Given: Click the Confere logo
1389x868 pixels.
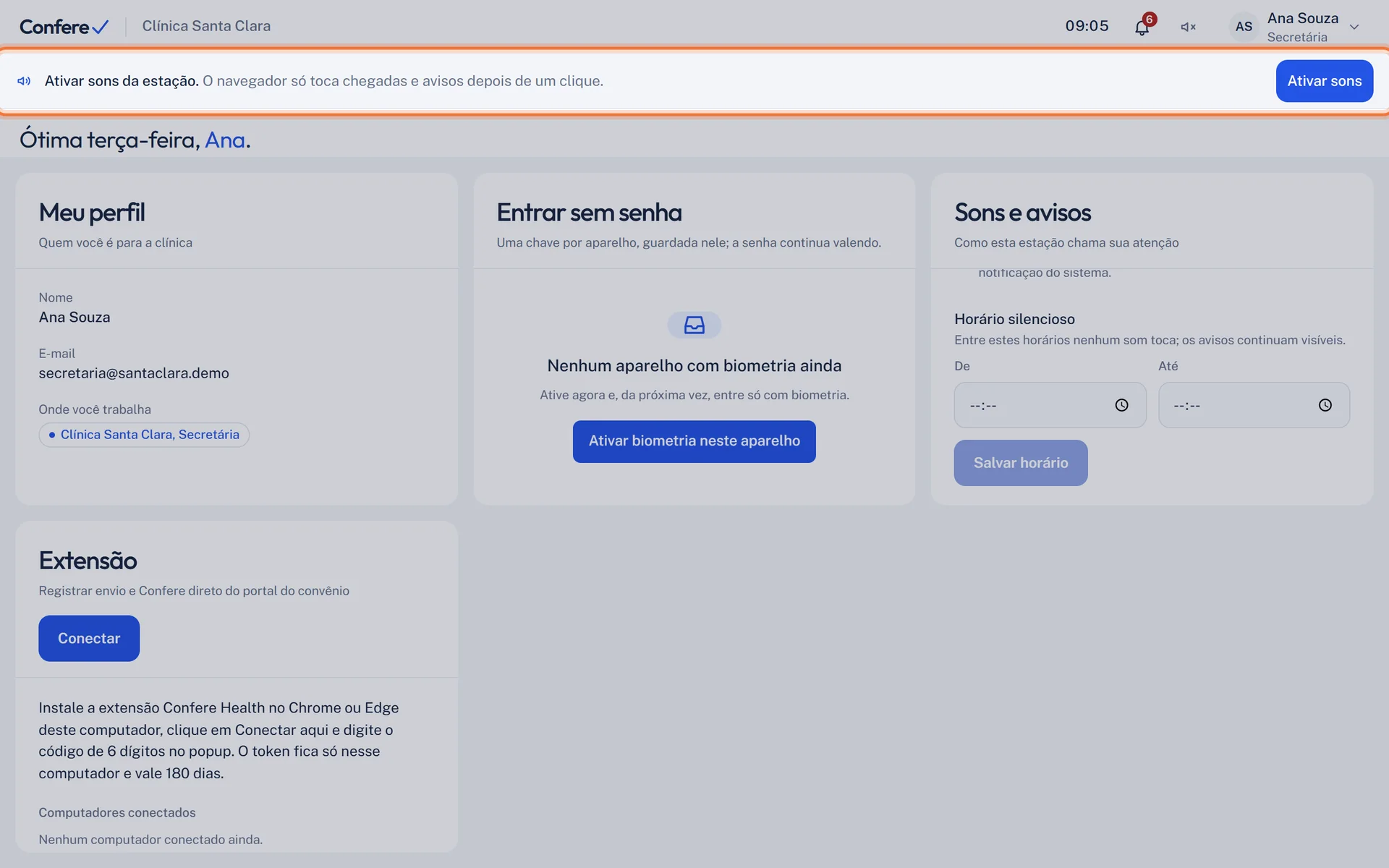Looking at the screenshot, I should (x=64, y=27).
